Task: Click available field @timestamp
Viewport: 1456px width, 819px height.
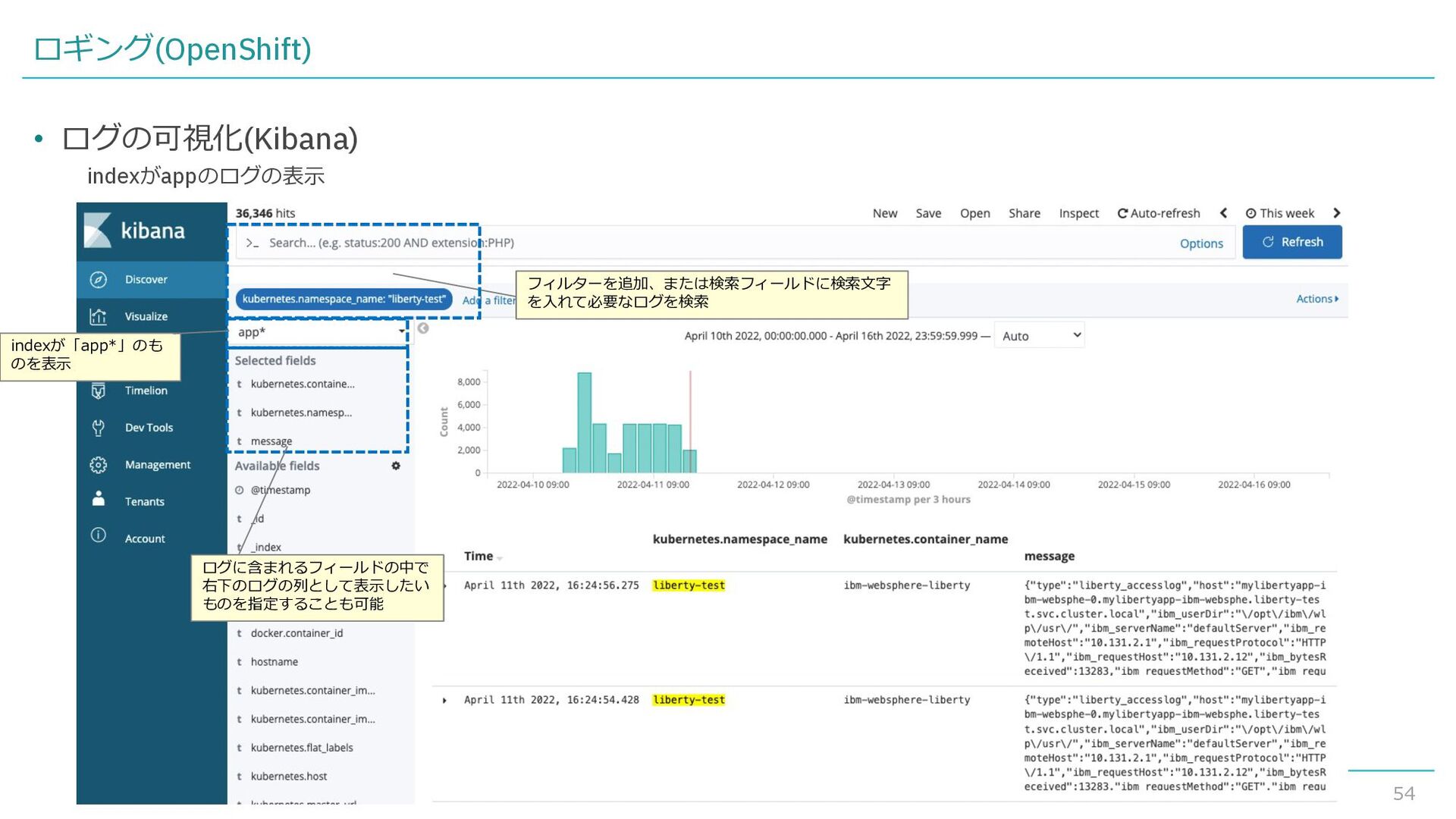Action: click(281, 491)
